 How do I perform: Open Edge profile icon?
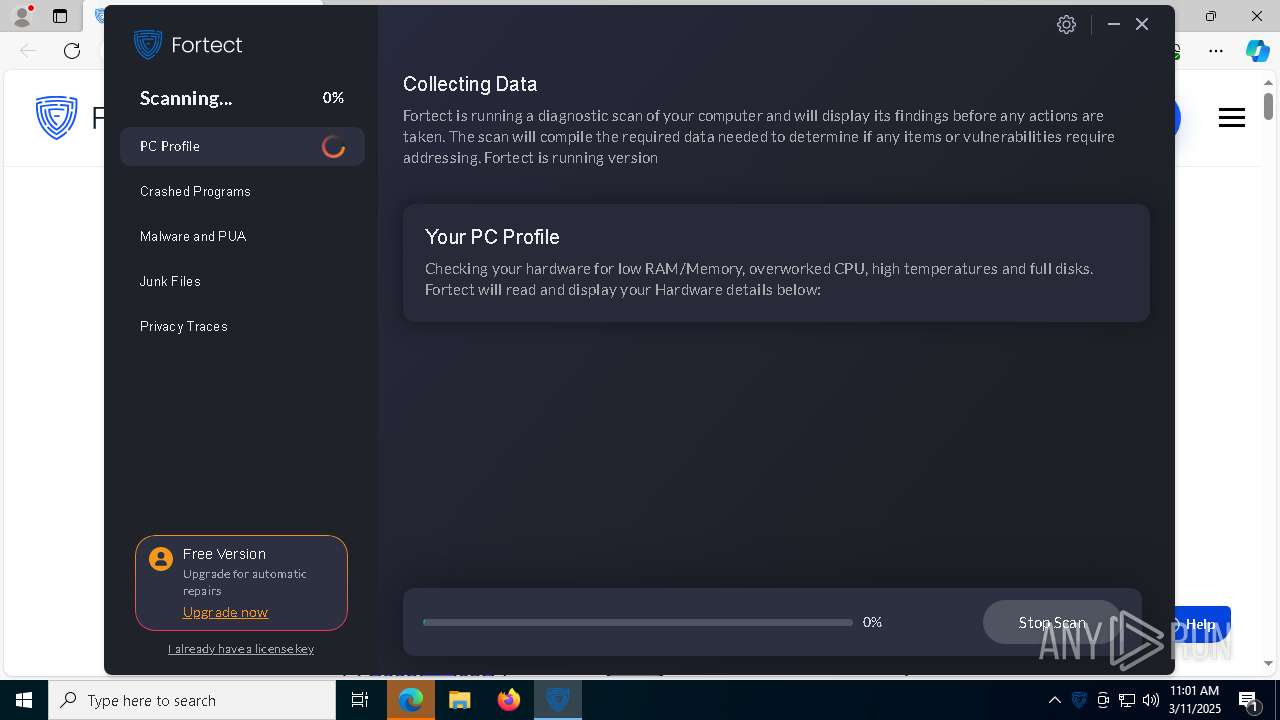click(21, 16)
